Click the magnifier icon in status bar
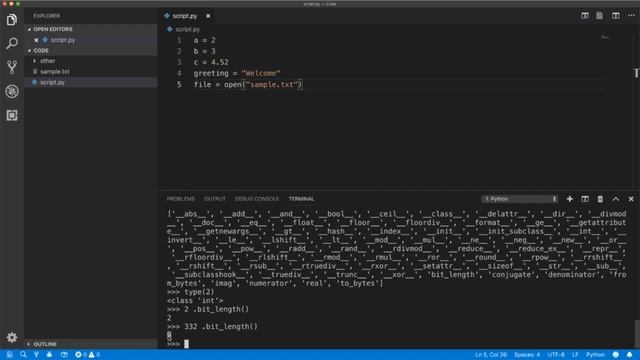640x360 pixels. (23, 355)
